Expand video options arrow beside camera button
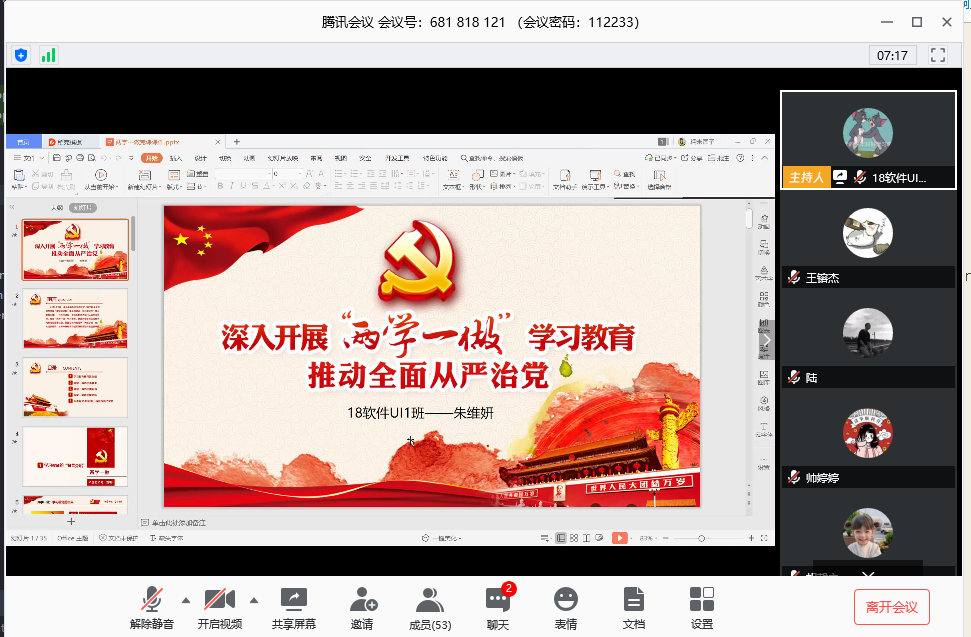This screenshot has width=971, height=637. 254,600
